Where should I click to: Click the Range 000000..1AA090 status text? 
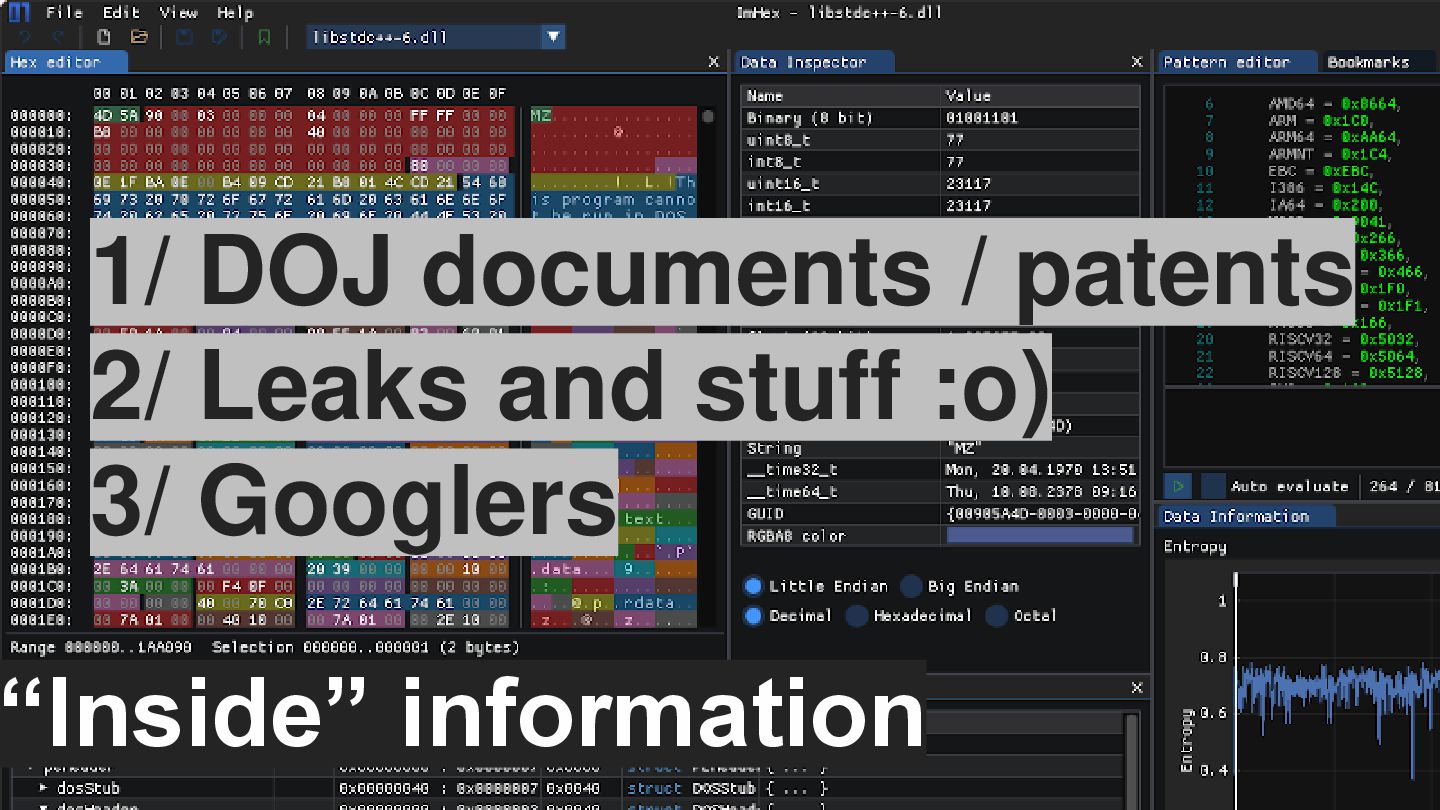[102, 648]
